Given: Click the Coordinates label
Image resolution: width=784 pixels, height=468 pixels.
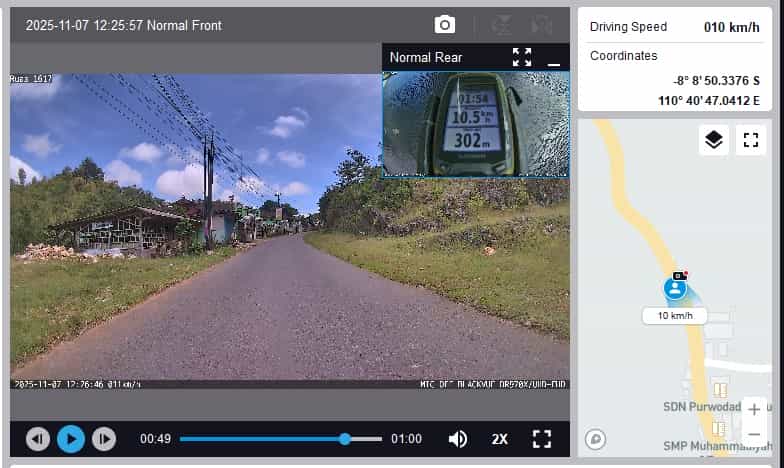Looking at the screenshot, I should pos(624,56).
